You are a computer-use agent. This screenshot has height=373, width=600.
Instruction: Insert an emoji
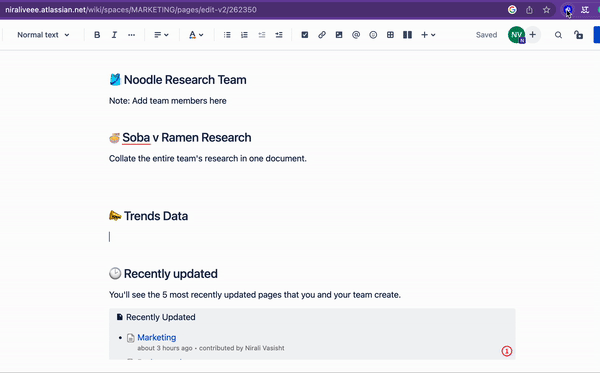(373, 35)
